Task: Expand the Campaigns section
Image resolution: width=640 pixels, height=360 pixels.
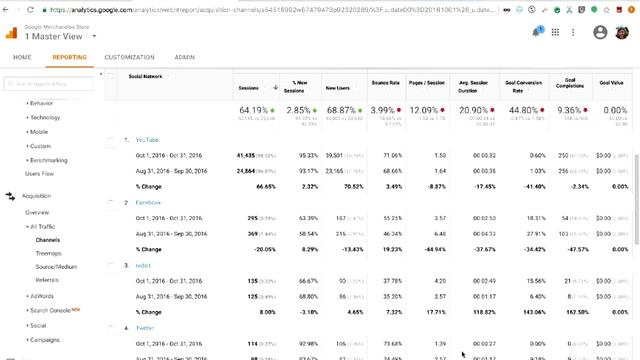Action: point(43,340)
